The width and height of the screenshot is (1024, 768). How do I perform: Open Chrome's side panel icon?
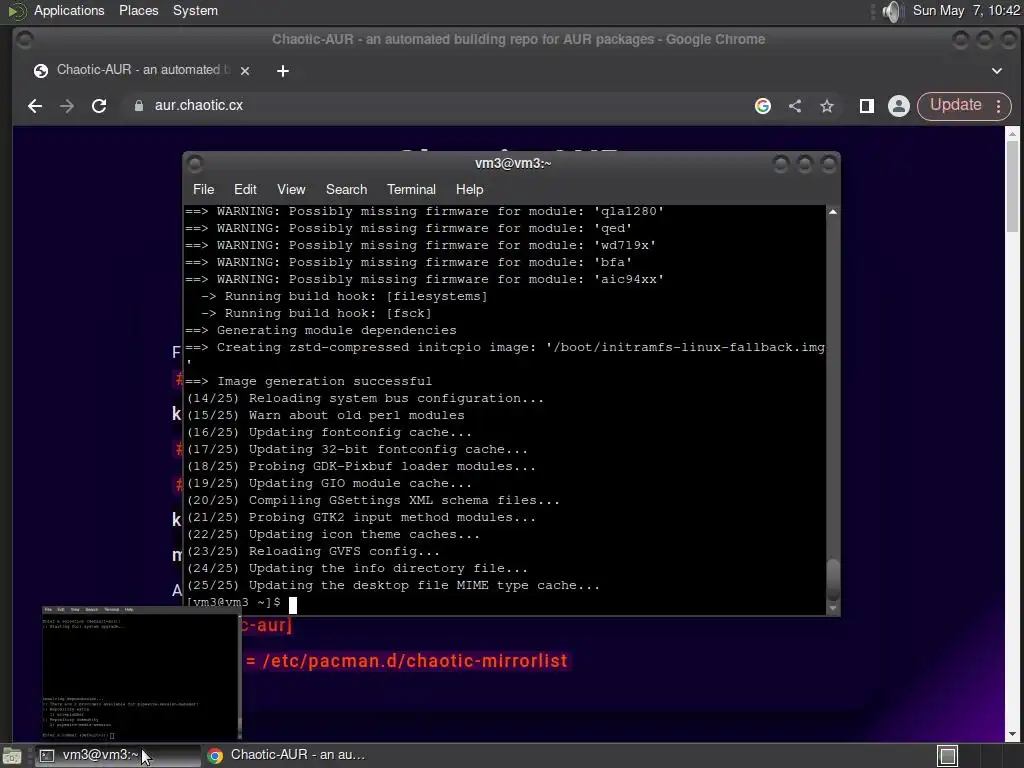pos(867,106)
